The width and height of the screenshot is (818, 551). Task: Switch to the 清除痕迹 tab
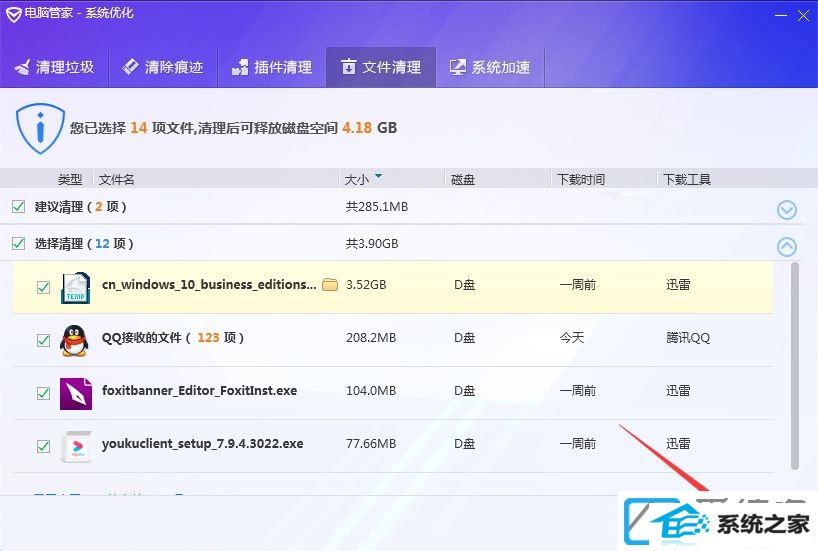click(x=163, y=67)
